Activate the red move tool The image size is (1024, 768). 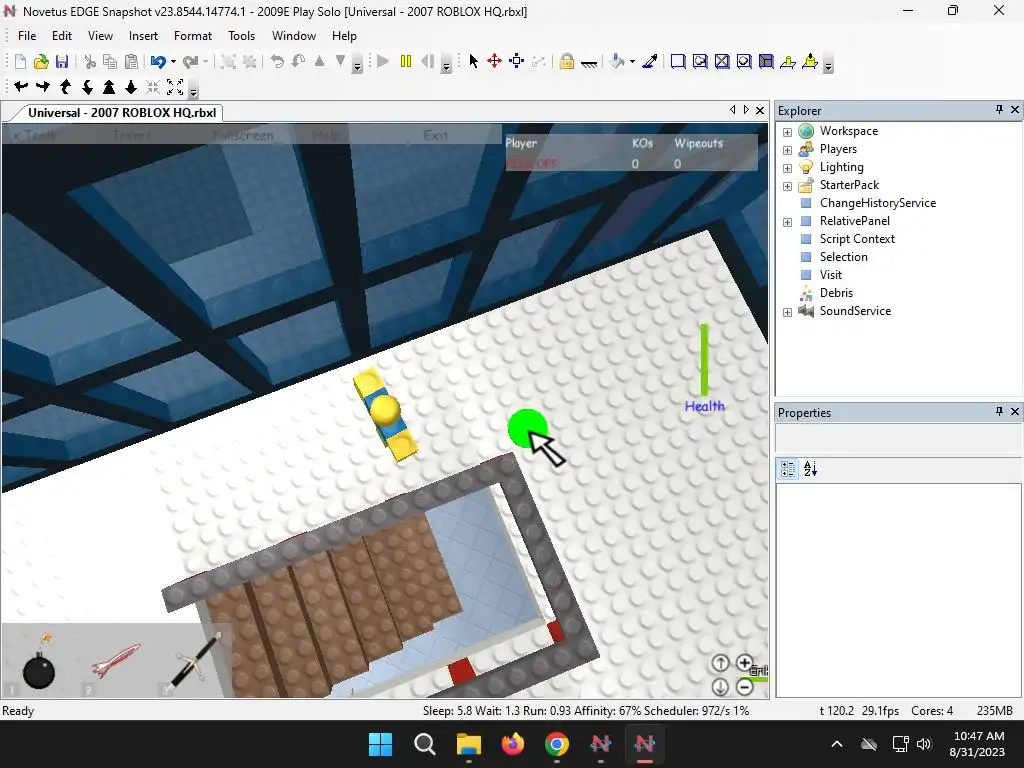[494, 61]
